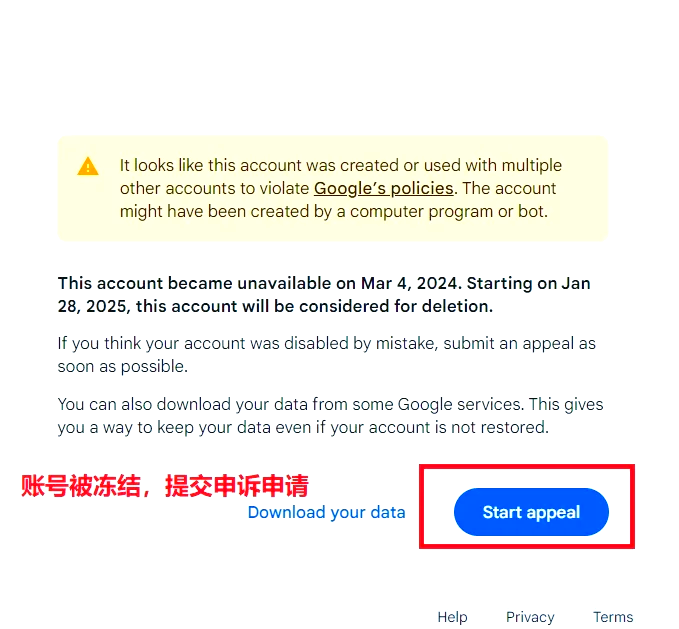The height and width of the screenshot is (629, 679).
Task: Open the Download your data link
Action: (x=327, y=513)
